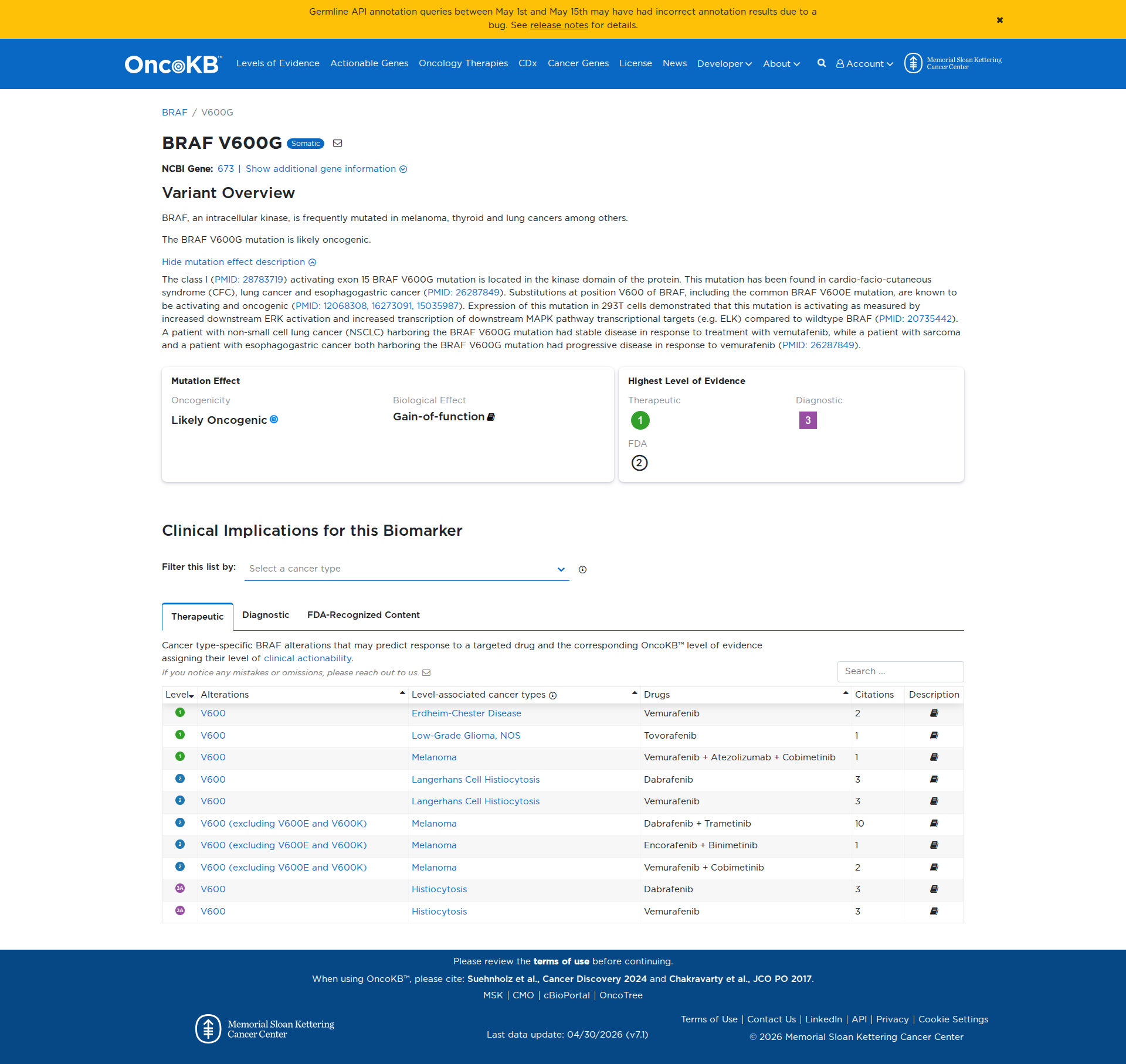Open the OncoKB home logo

(174, 64)
